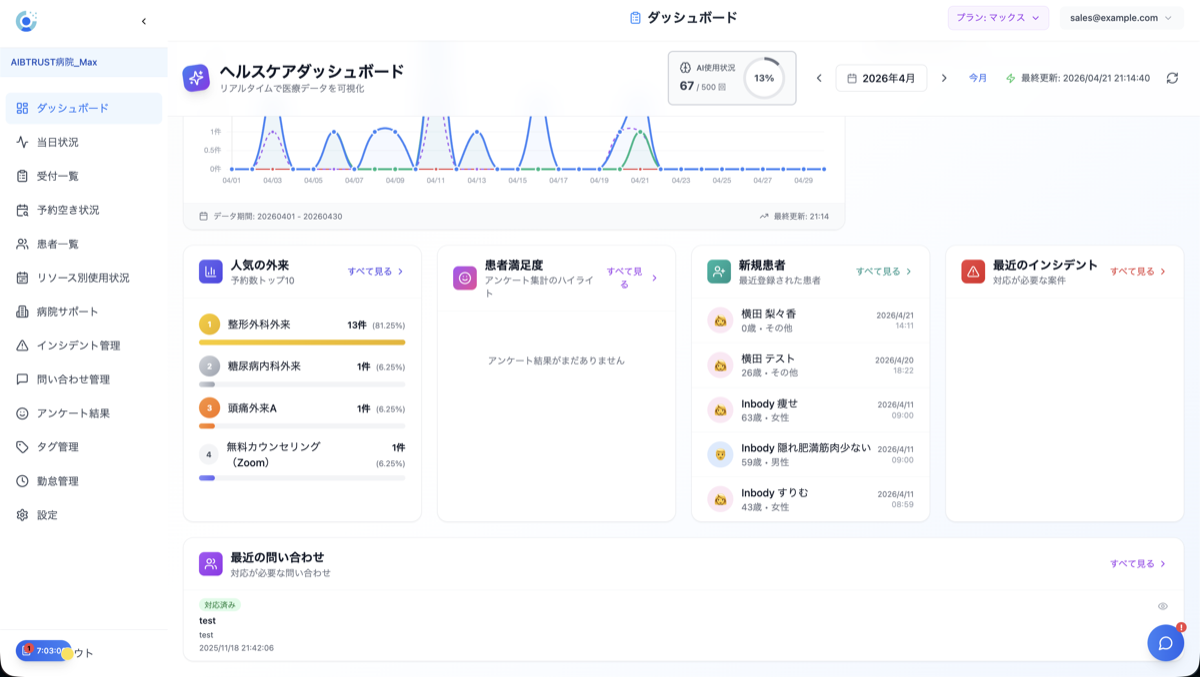Select the 当日状況 sidebar icon

[20, 143]
